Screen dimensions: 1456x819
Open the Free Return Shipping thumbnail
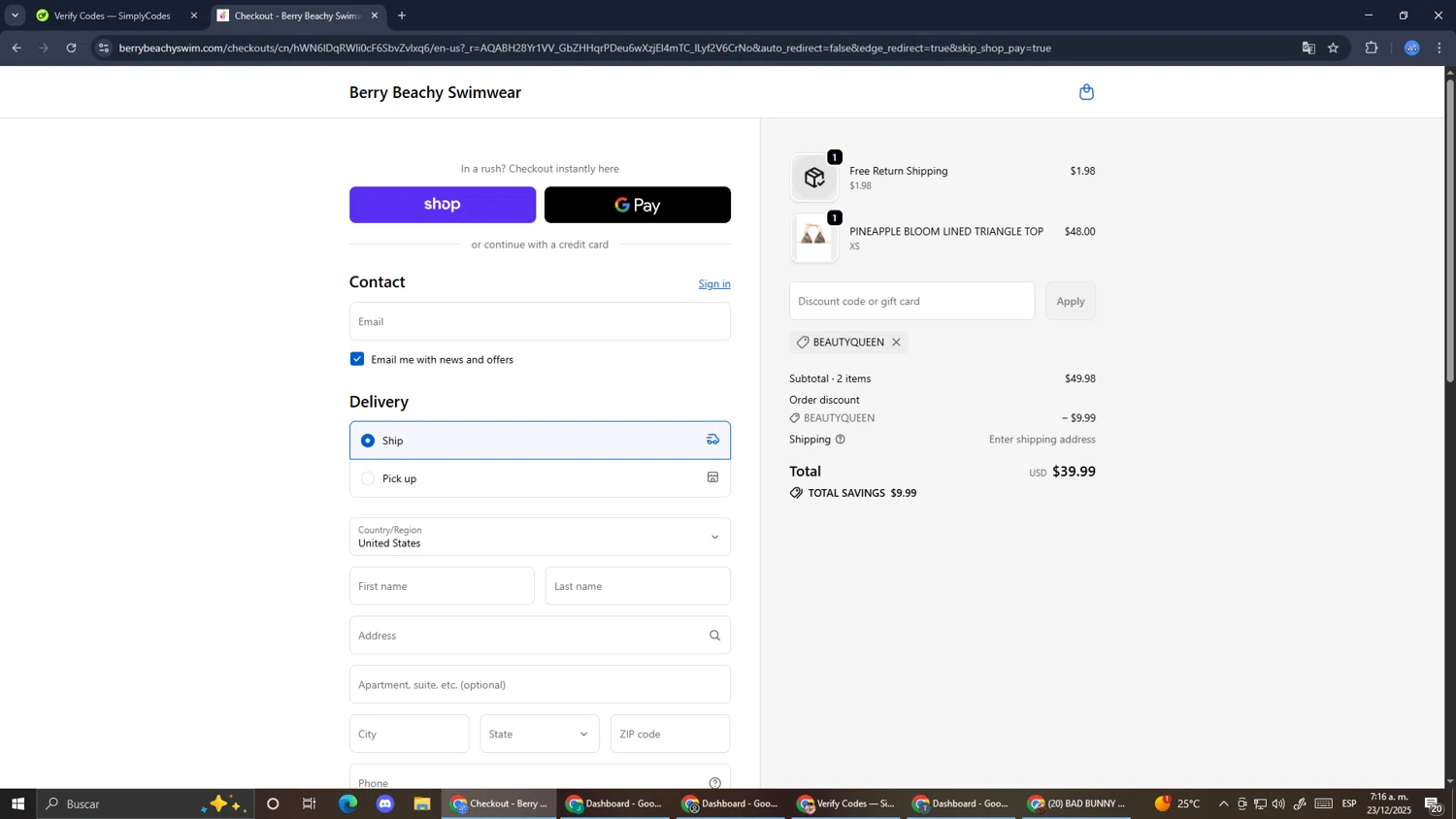[x=814, y=178]
